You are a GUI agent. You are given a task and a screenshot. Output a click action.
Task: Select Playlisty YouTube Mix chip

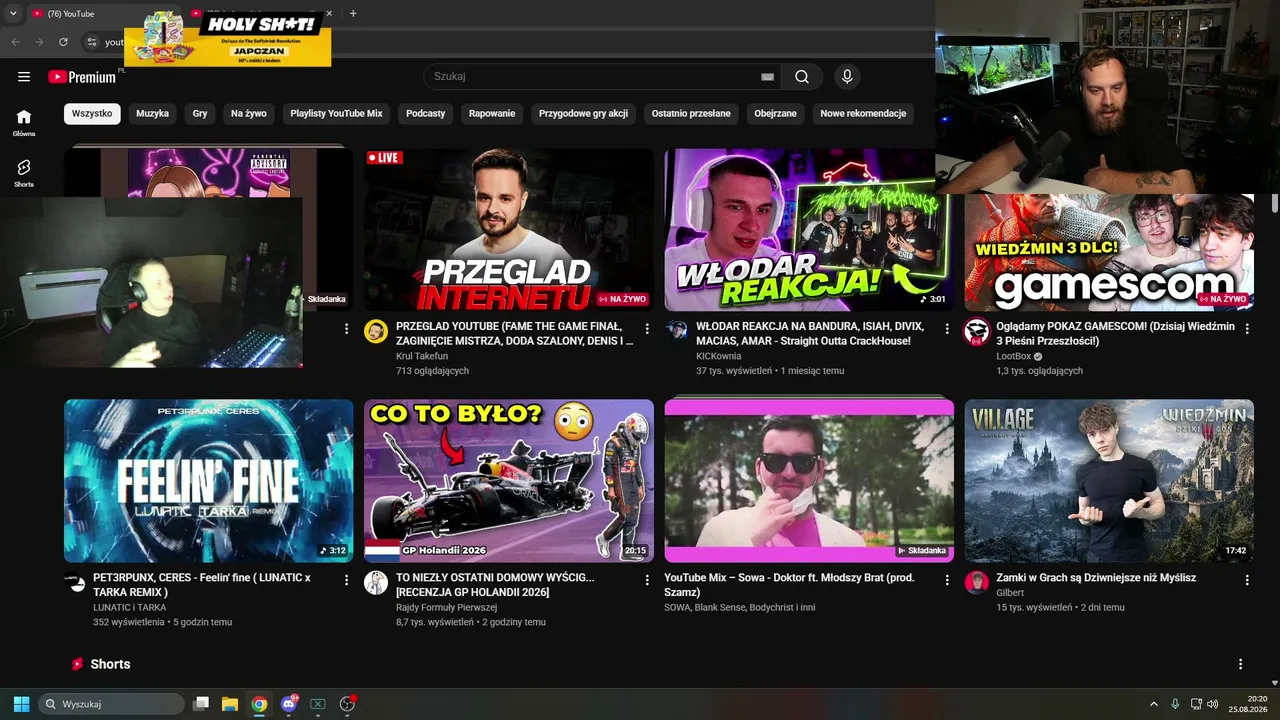(336, 114)
